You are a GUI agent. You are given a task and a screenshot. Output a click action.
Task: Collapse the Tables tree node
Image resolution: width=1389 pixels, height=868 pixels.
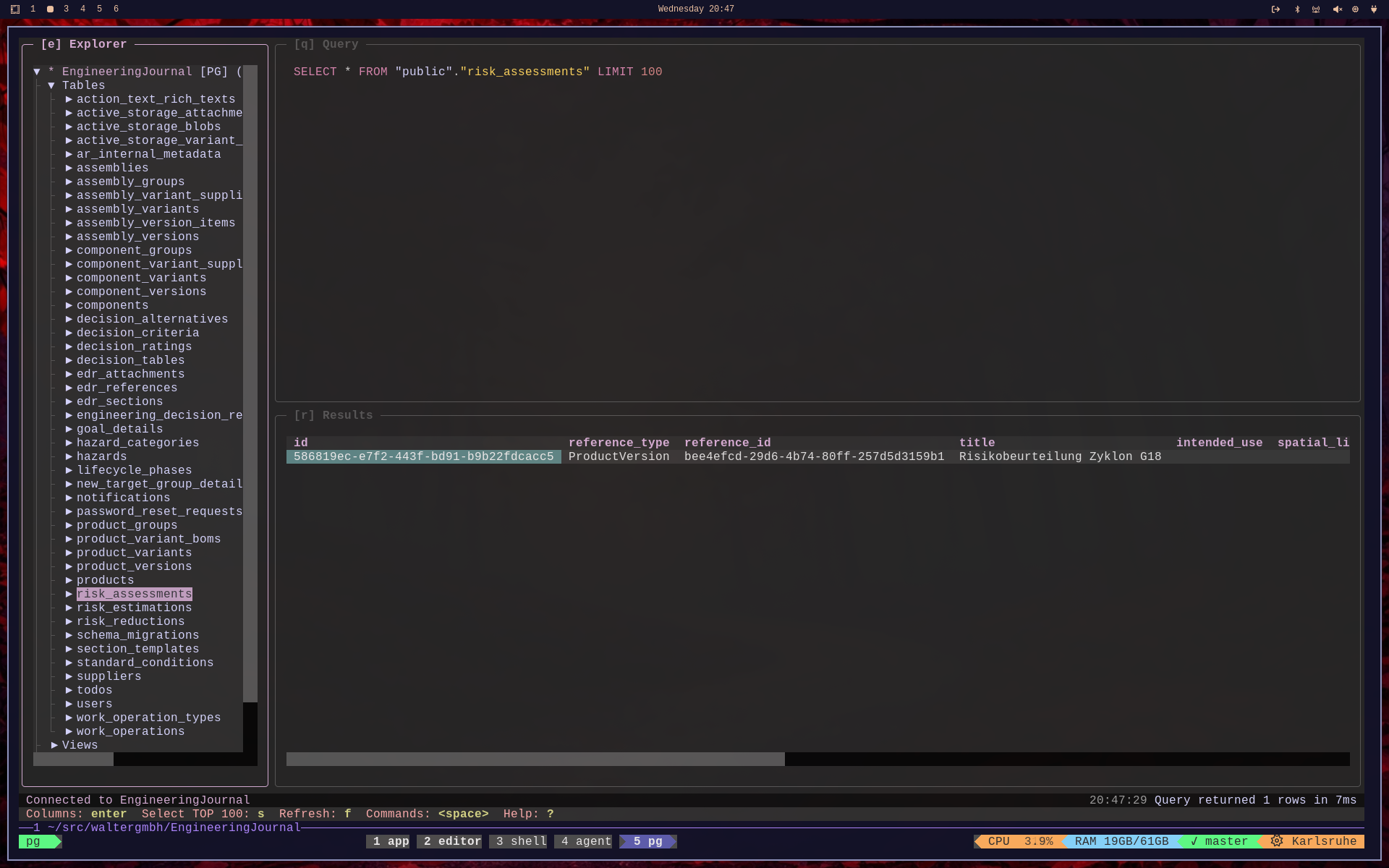coord(51,85)
